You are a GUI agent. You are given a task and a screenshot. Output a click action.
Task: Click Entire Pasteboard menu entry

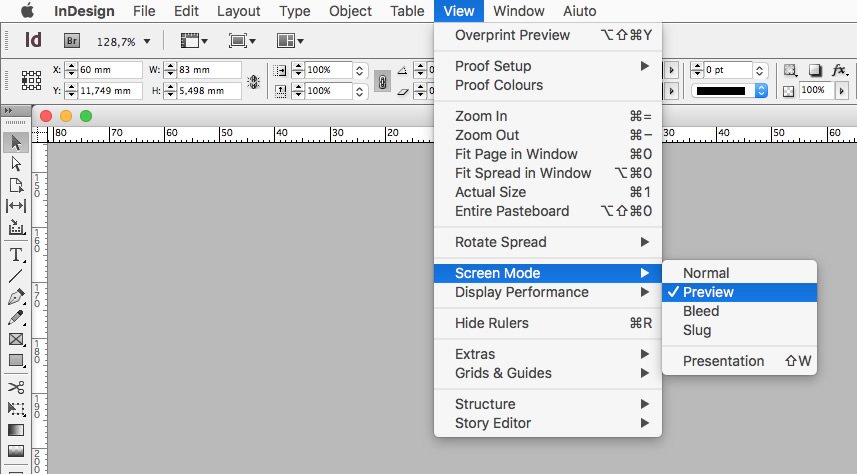(548, 211)
